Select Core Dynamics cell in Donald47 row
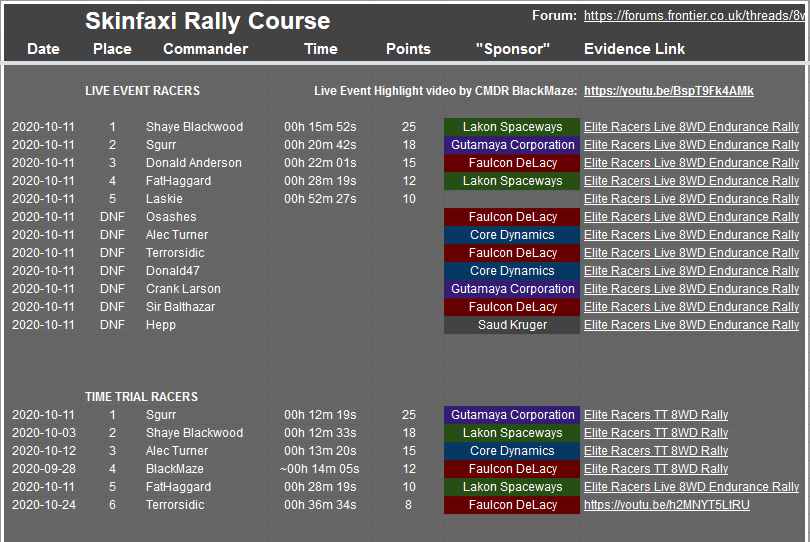The height and width of the screenshot is (542, 810). 512,271
